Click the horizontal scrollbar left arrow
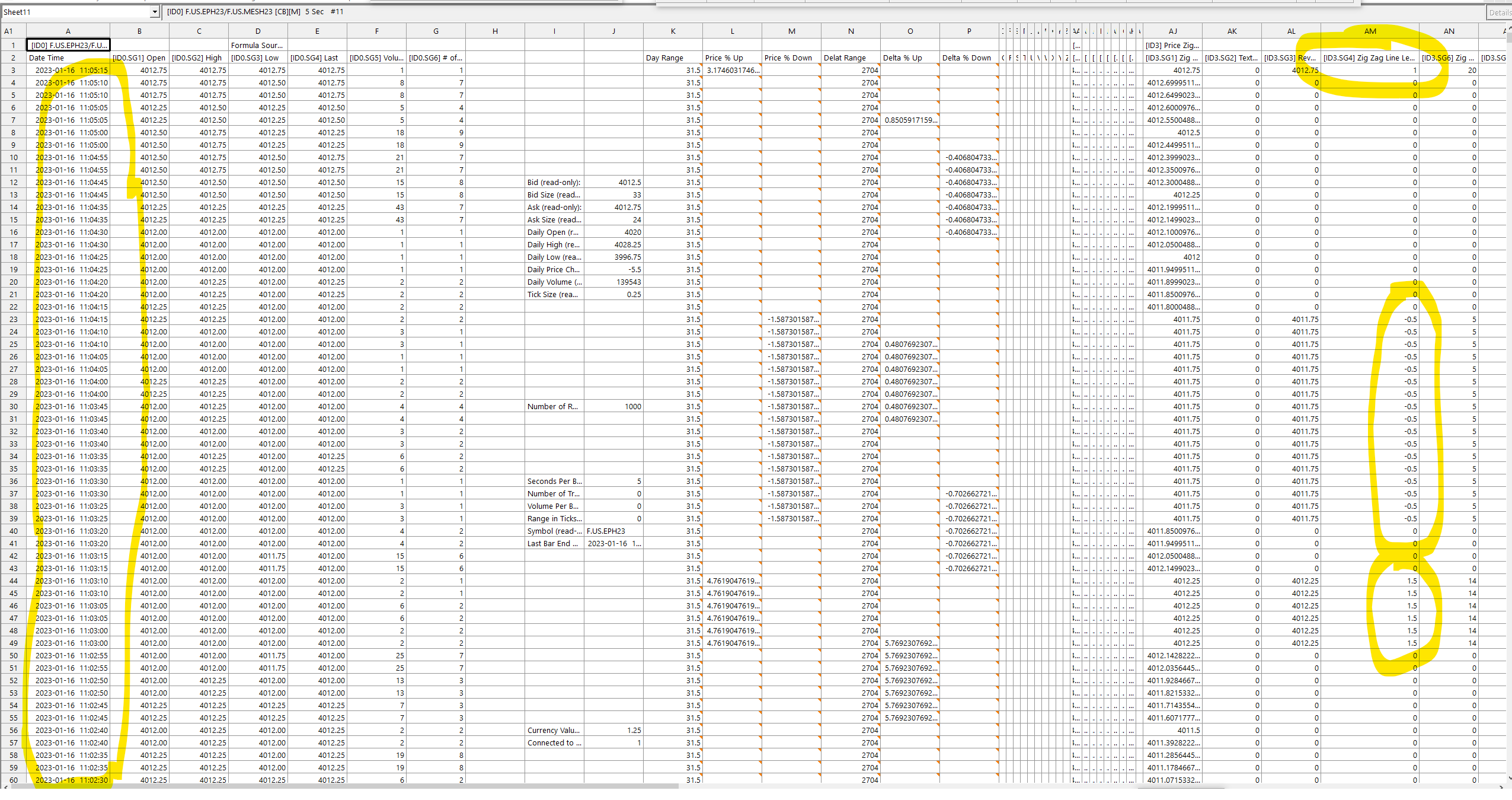 pos(5,788)
